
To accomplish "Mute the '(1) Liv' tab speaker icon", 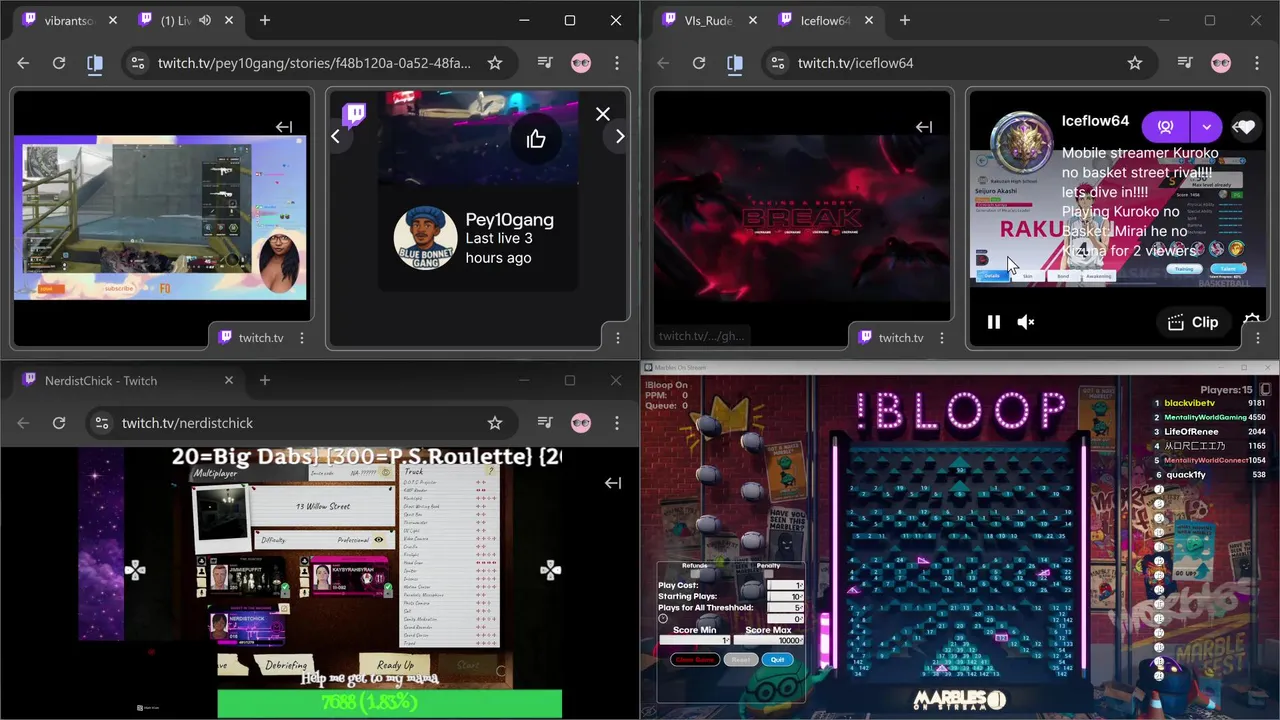I will click(206, 20).
